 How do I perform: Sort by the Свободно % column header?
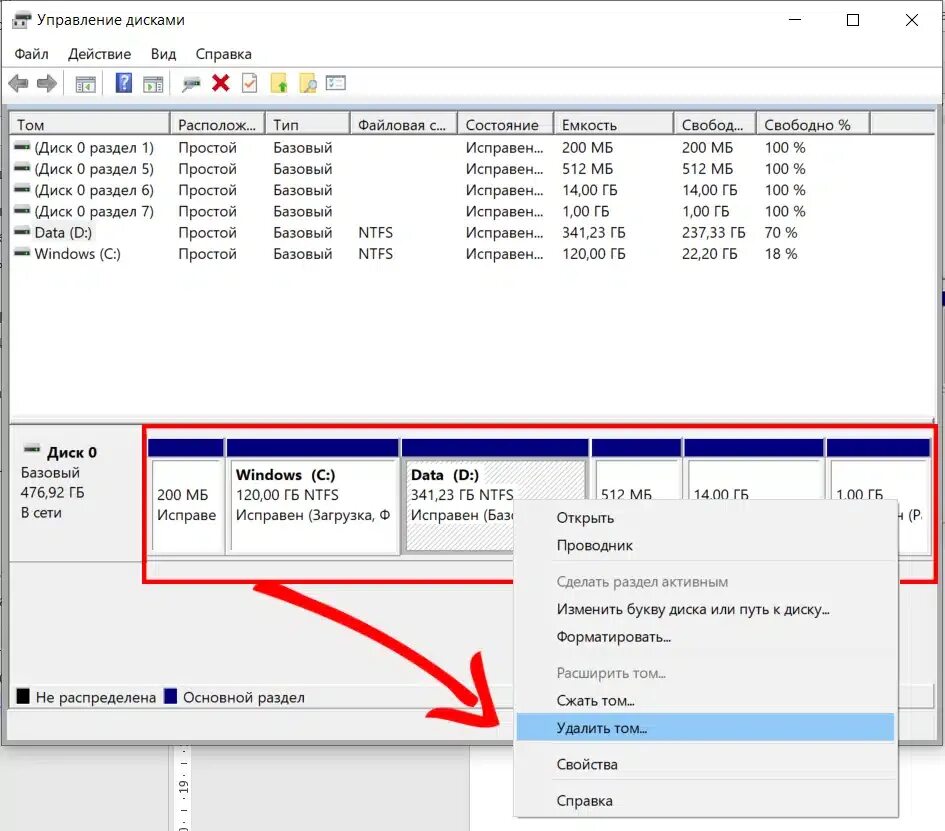point(813,125)
